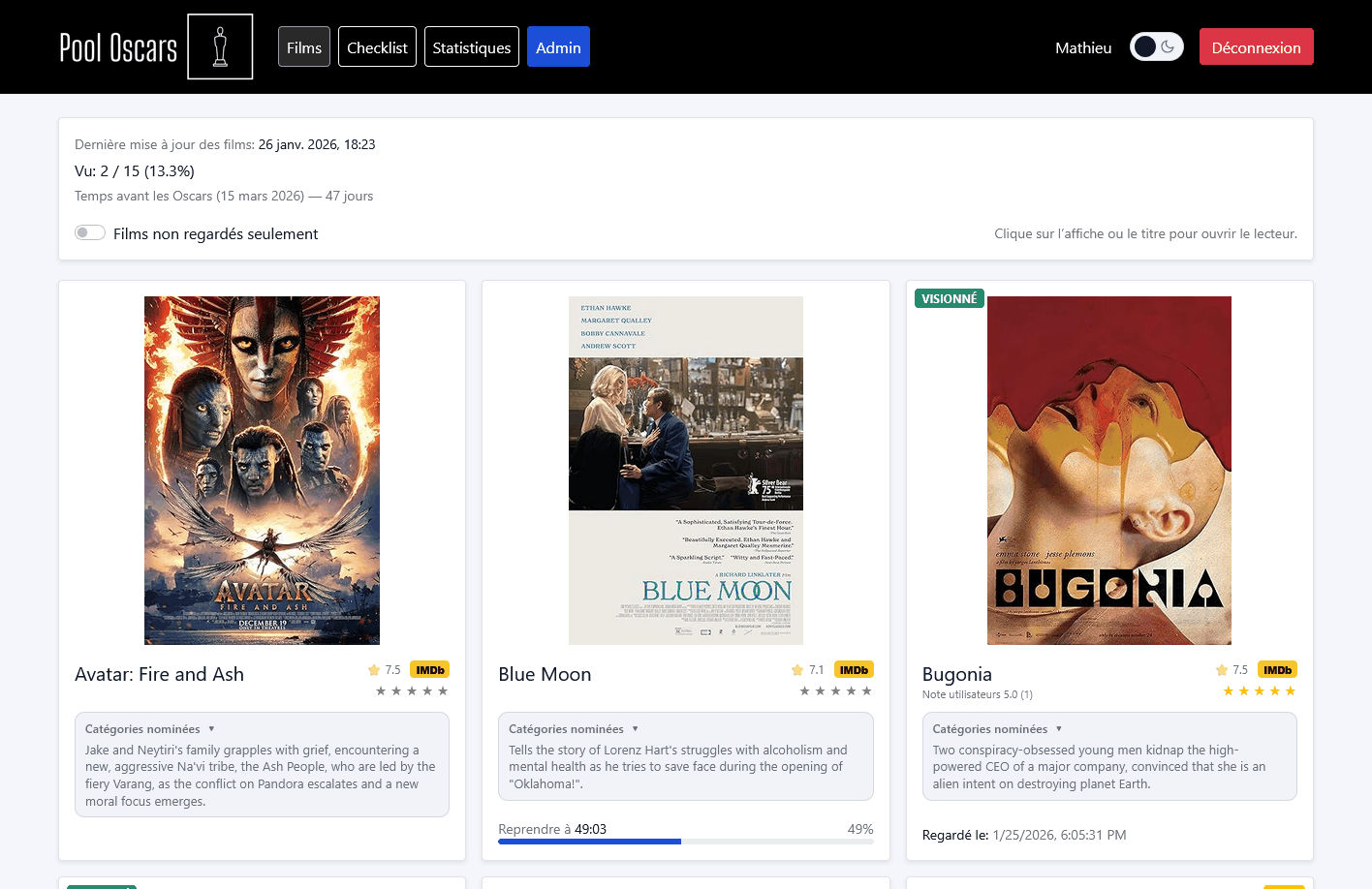The height and width of the screenshot is (889, 1372).
Task: Click Blue Moon resume progress bar
Action: (686, 842)
